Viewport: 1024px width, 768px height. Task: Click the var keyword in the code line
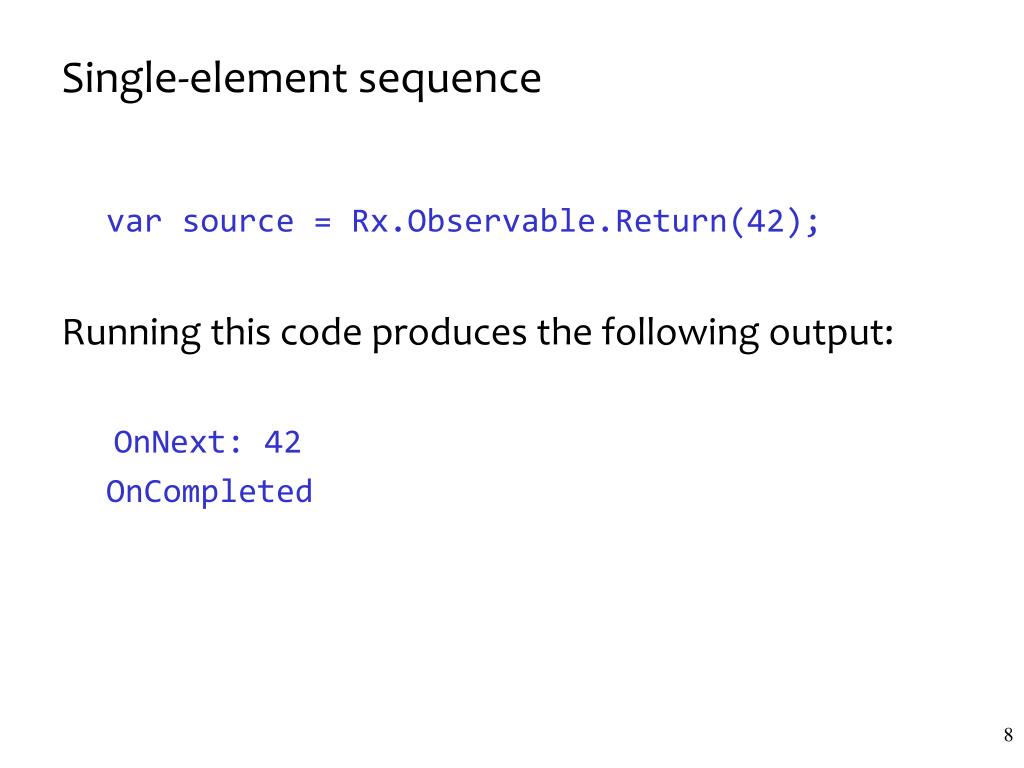tap(133, 222)
